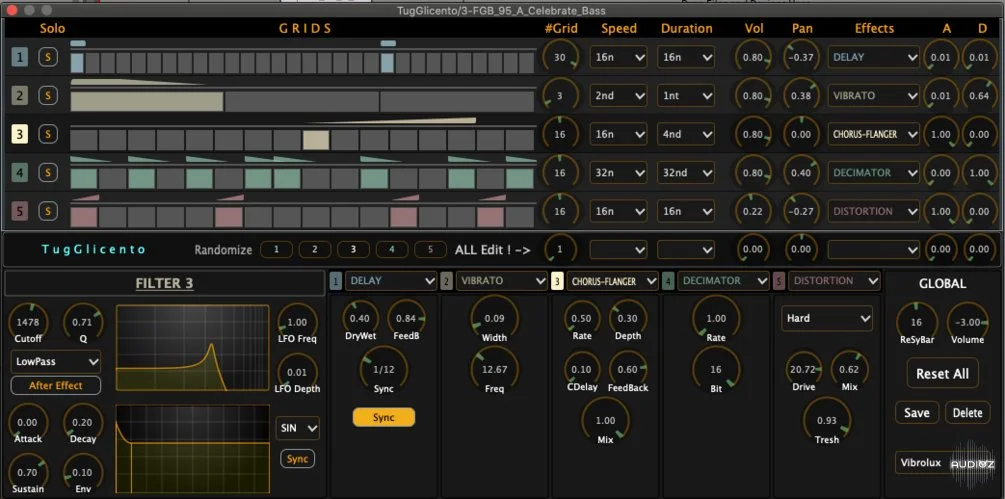The height and width of the screenshot is (499, 1005).
Task: Click the Reset All button
Action: coord(942,373)
